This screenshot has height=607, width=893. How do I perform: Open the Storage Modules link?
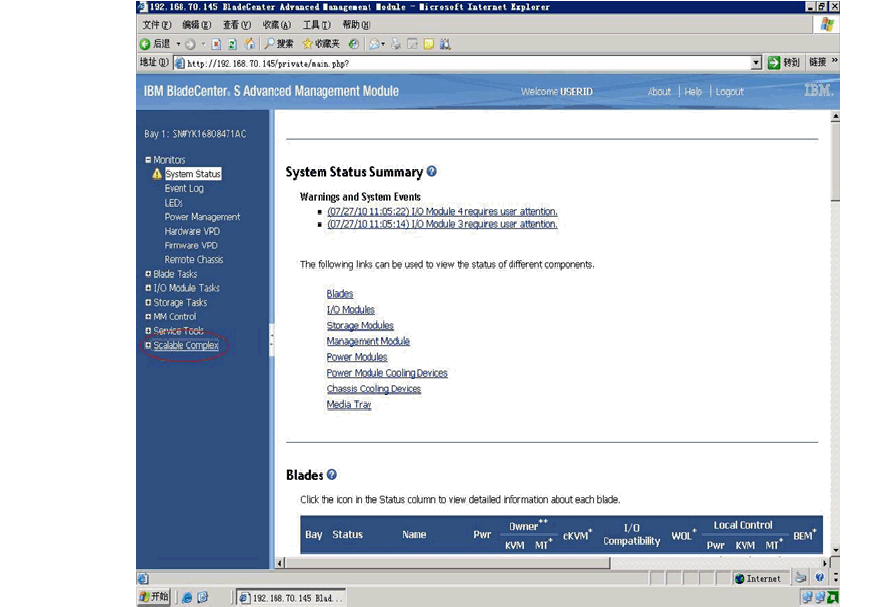pos(360,326)
